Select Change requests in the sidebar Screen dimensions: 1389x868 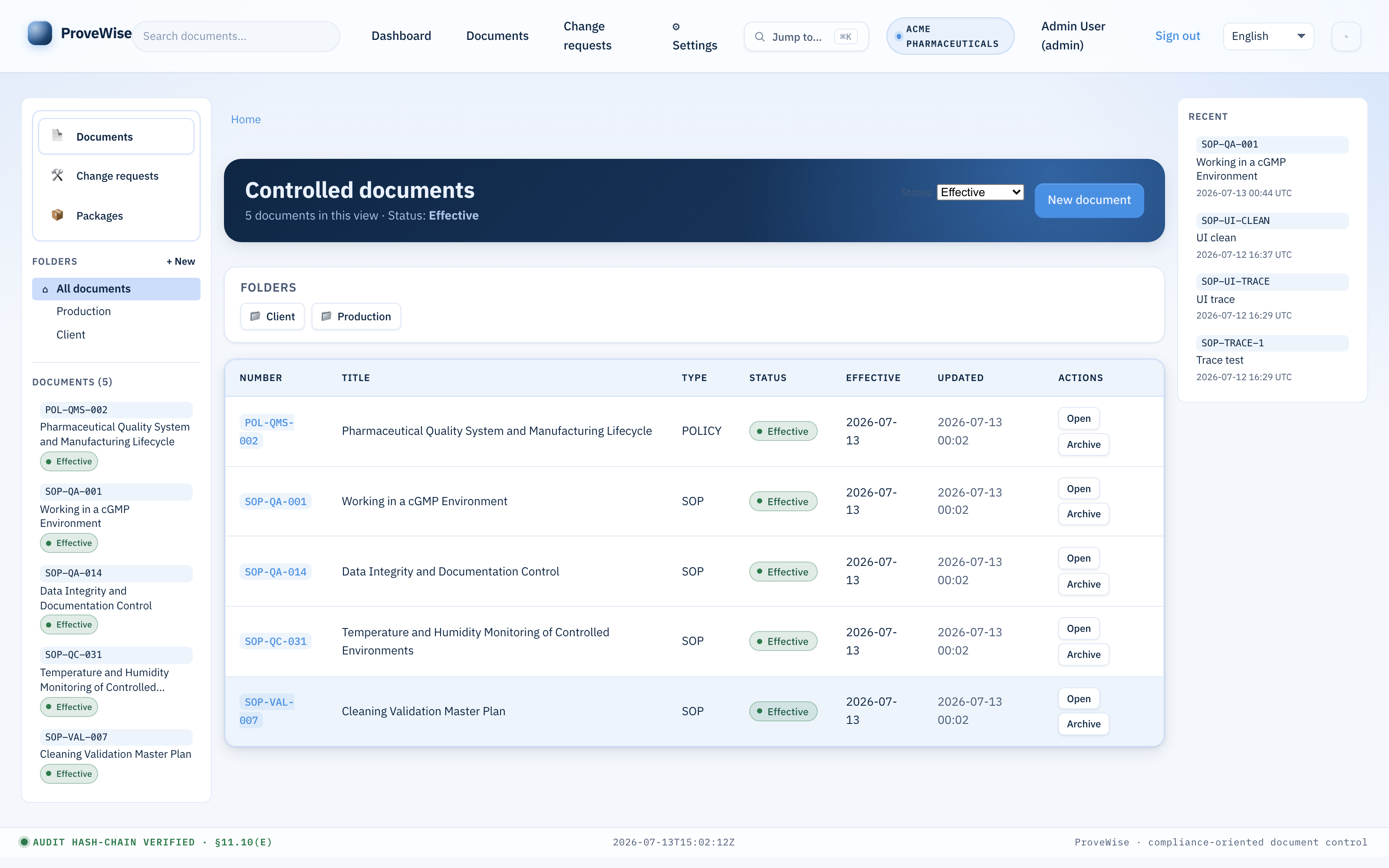[x=116, y=176]
